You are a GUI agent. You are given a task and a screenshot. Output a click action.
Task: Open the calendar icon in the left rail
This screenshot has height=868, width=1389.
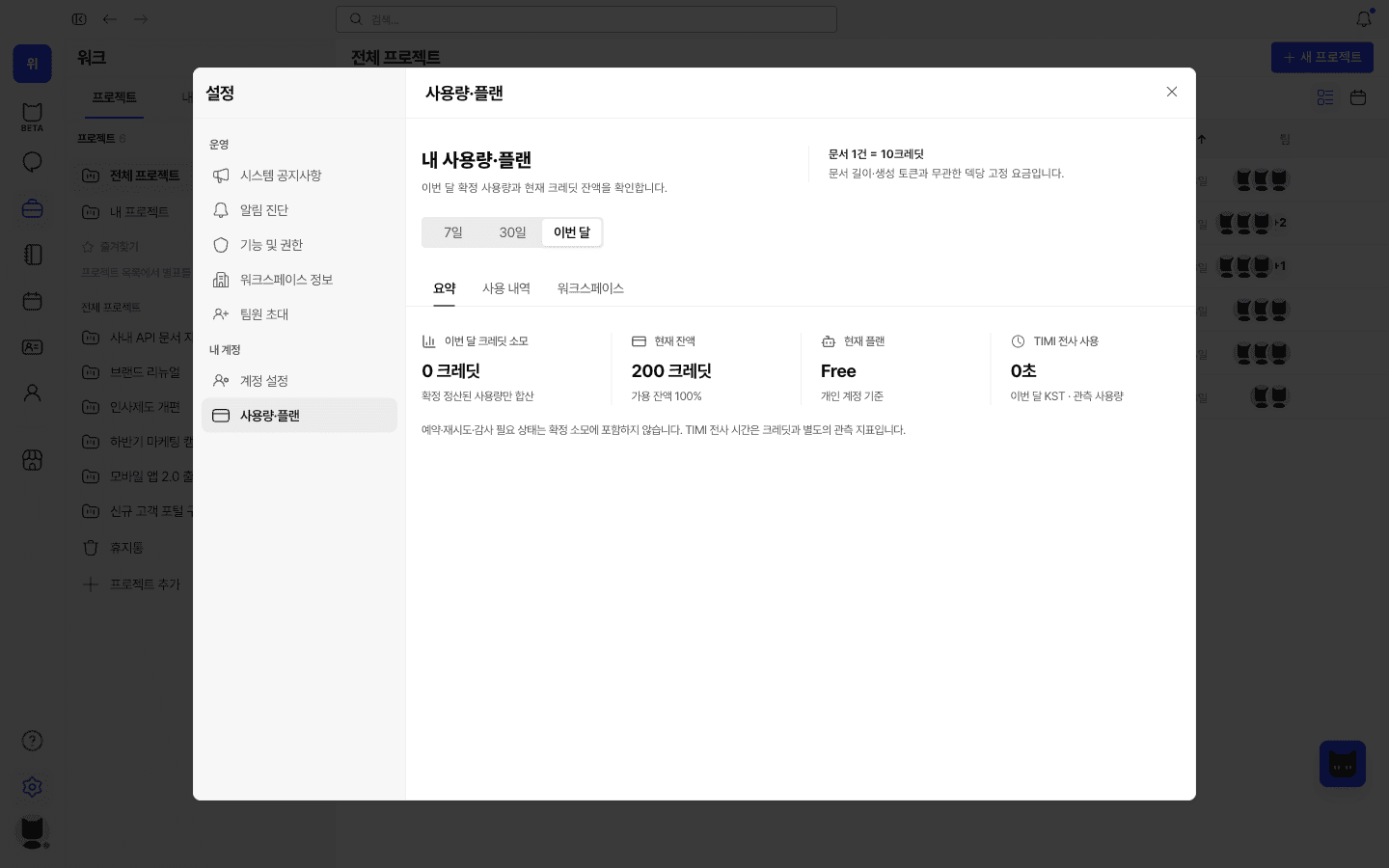coord(32,301)
